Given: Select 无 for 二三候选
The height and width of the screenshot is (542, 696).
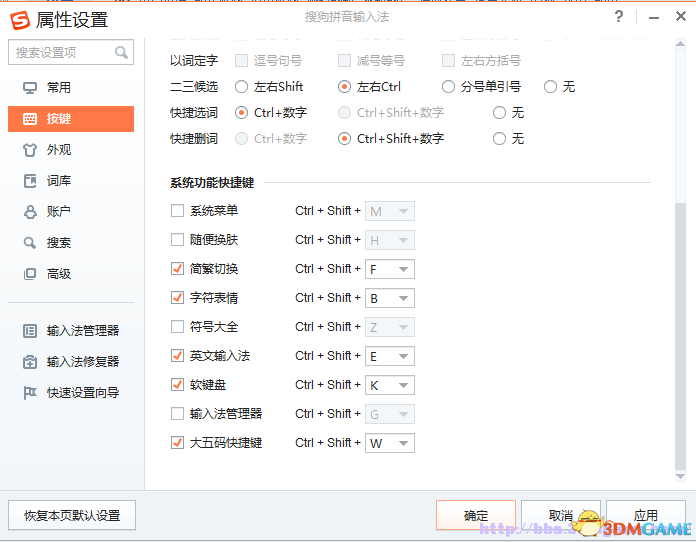Looking at the screenshot, I should coord(550,87).
